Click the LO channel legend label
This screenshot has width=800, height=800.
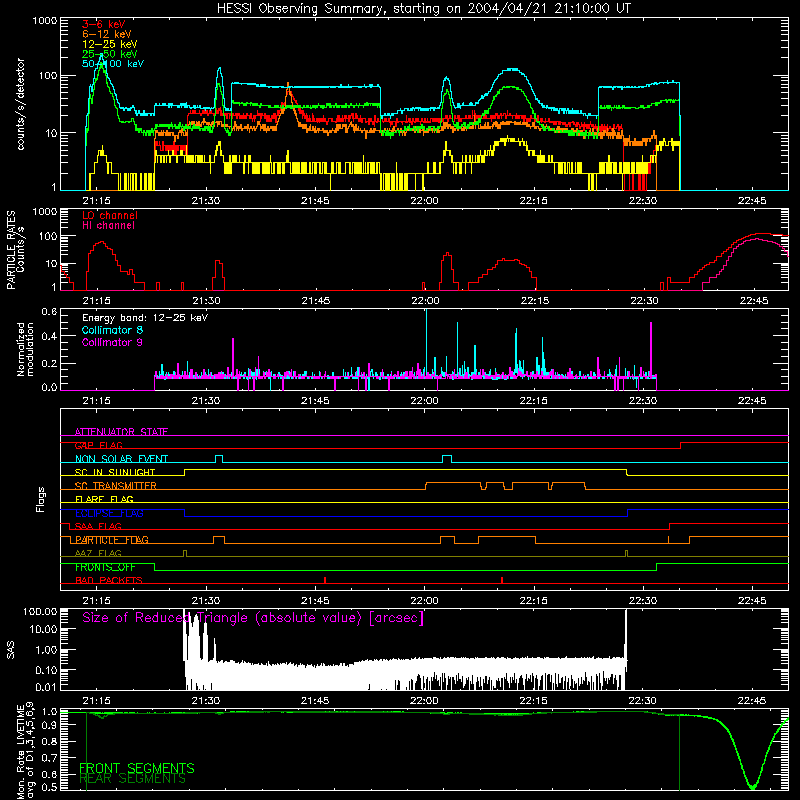110,215
